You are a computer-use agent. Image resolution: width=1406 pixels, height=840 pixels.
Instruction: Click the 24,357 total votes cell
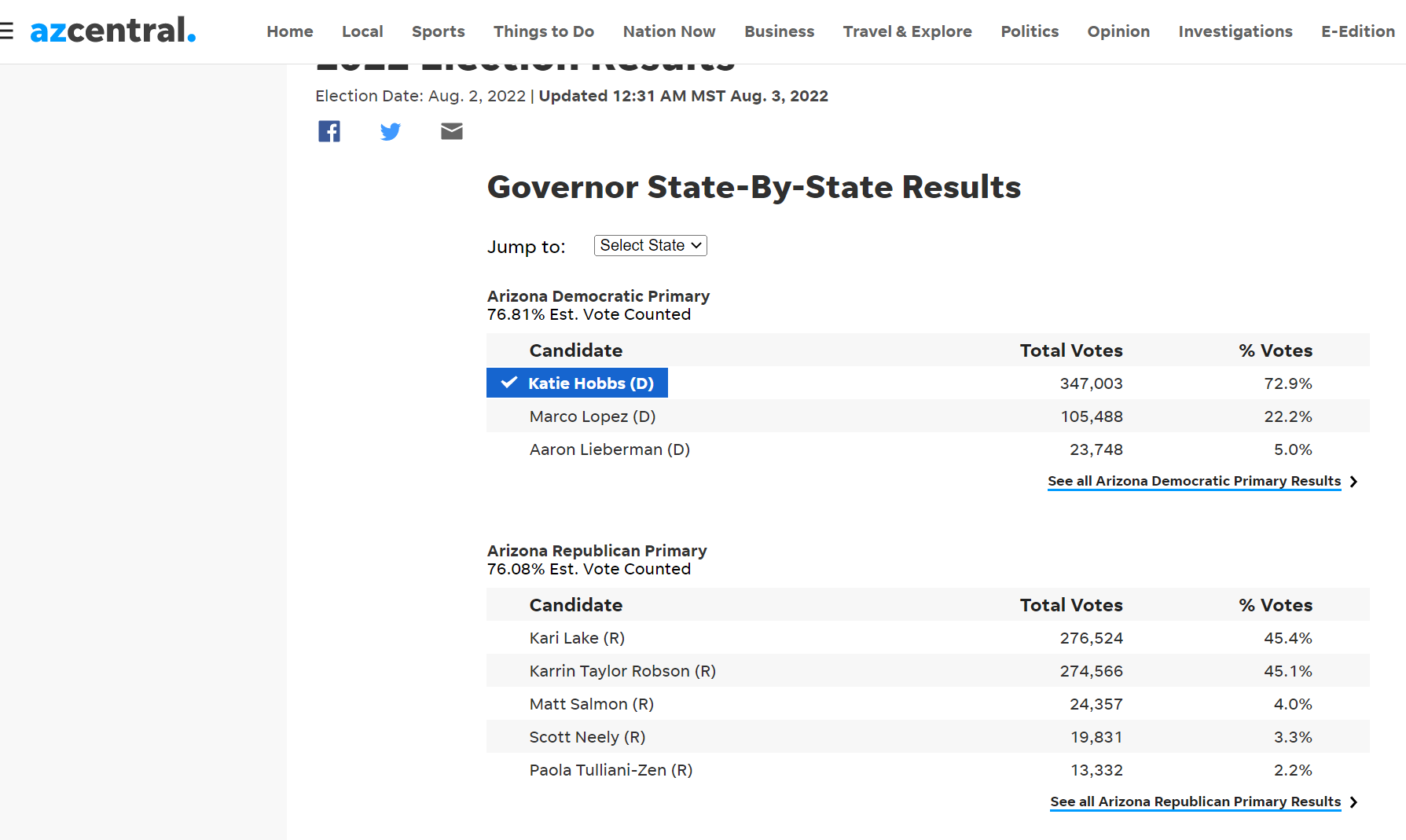(1096, 704)
